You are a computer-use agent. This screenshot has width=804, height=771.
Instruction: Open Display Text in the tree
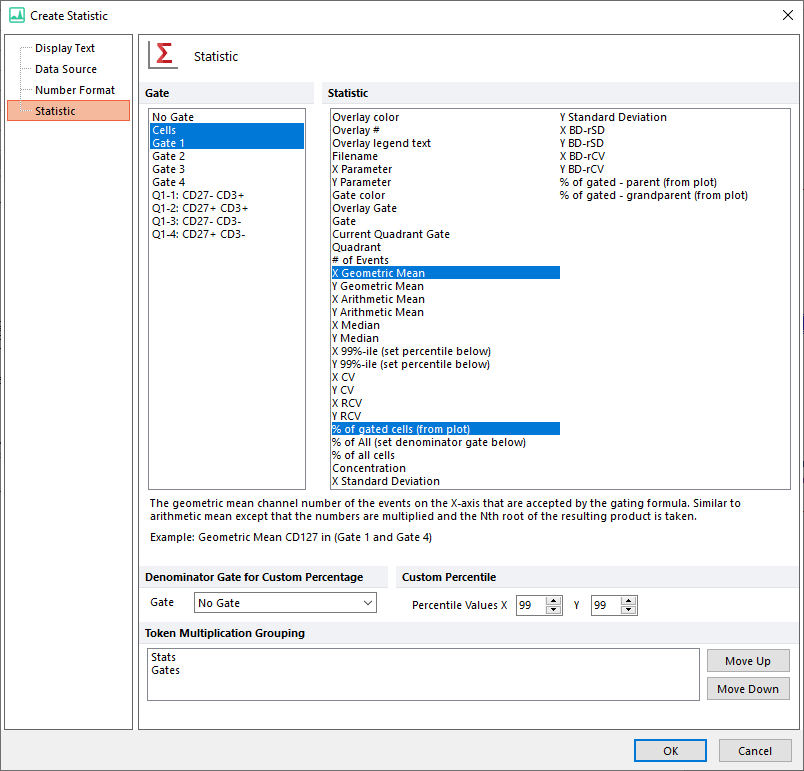[x=65, y=48]
